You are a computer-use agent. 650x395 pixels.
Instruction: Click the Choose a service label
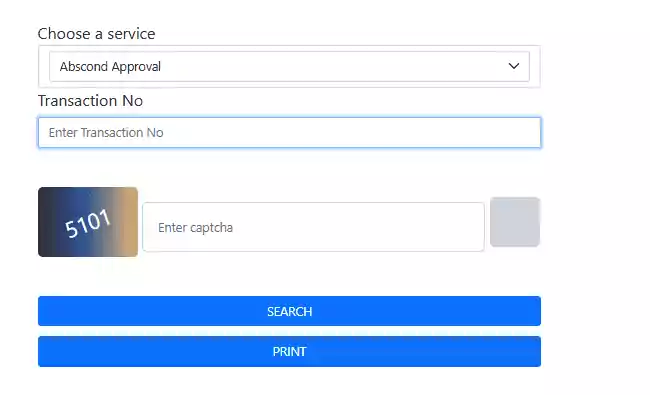tap(96, 34)
